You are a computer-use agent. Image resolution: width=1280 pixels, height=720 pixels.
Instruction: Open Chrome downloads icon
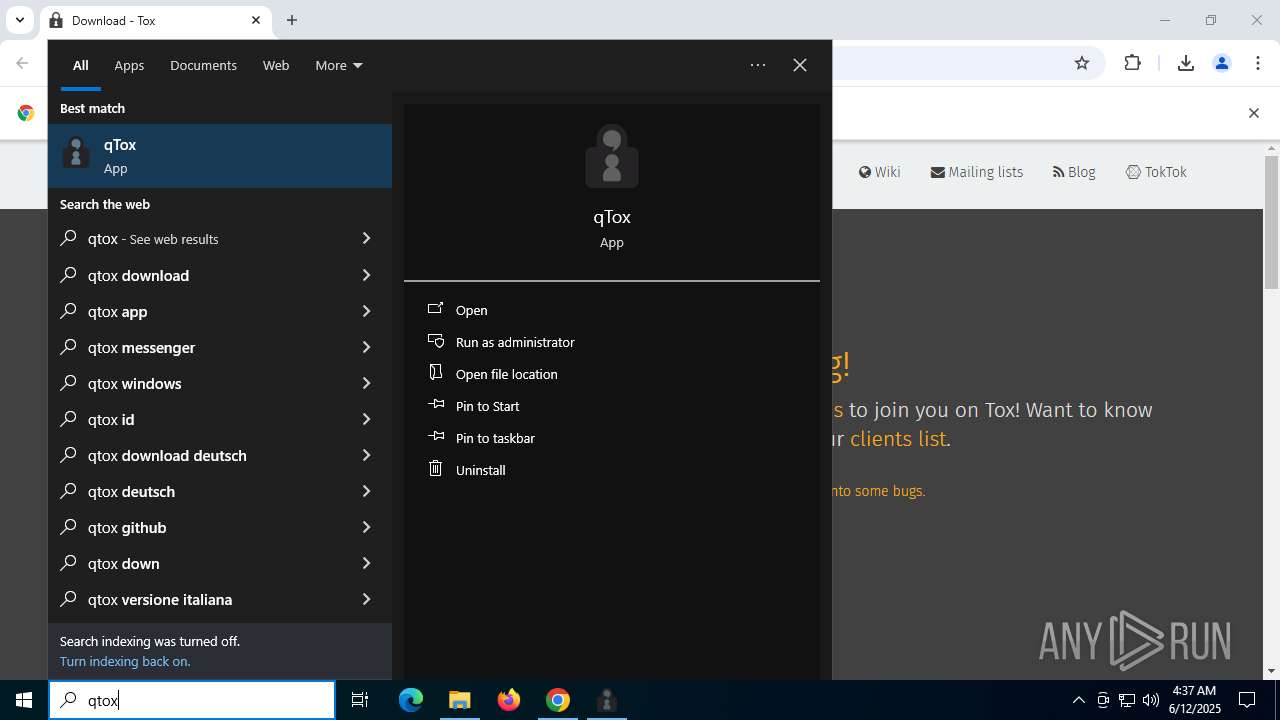pos(1186,63)
